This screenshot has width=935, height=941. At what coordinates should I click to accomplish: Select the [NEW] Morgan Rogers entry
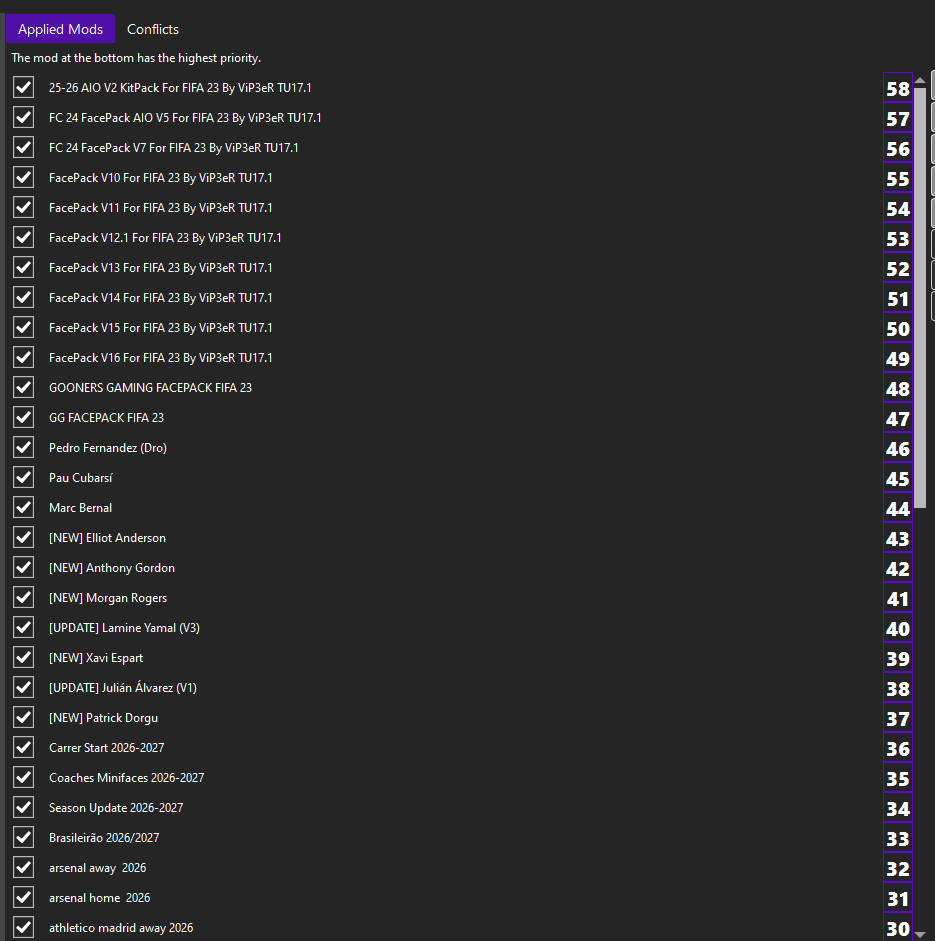(x=108, y=598)
